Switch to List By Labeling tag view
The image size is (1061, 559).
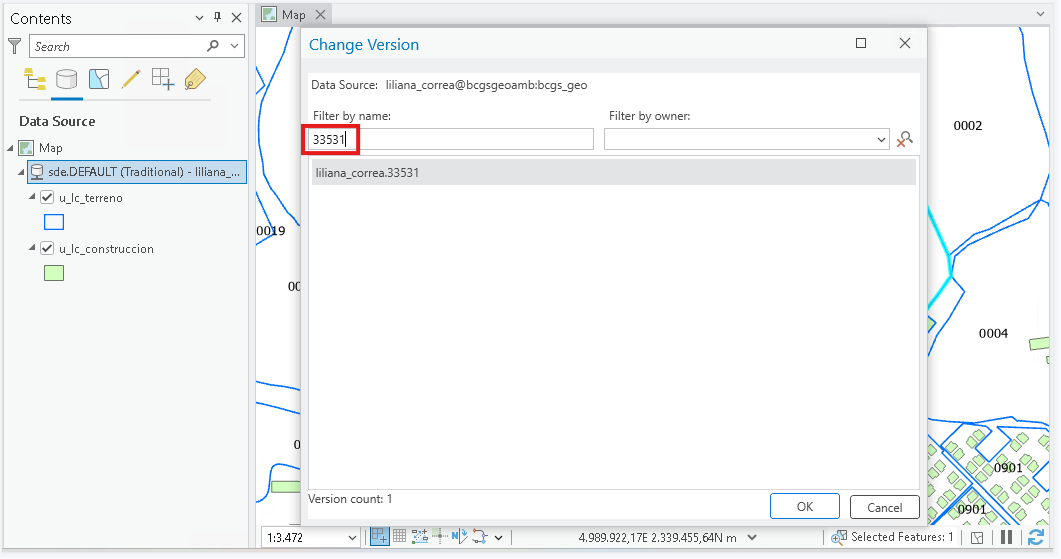195,79
